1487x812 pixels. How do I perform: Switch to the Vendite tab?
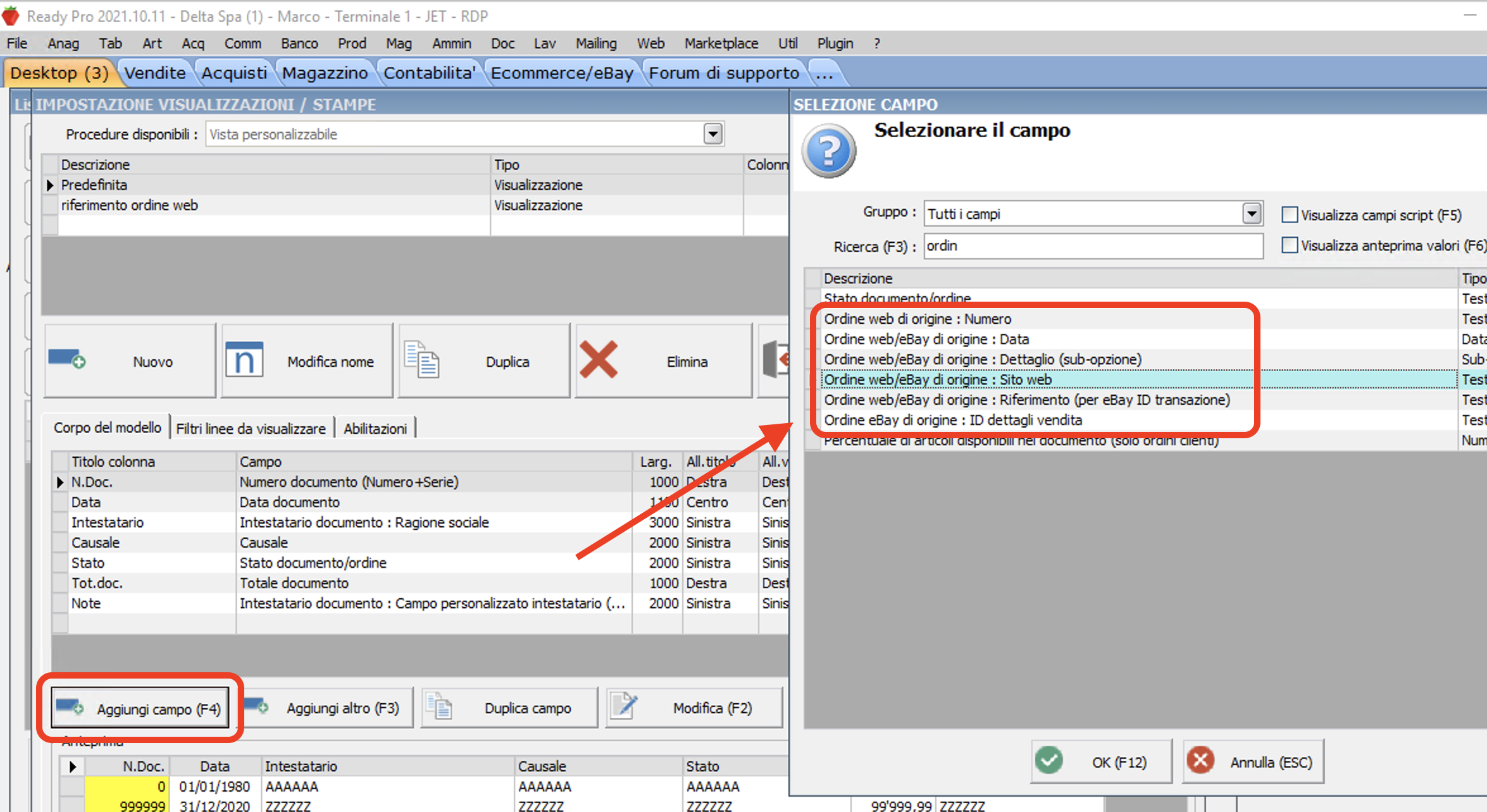155,73
